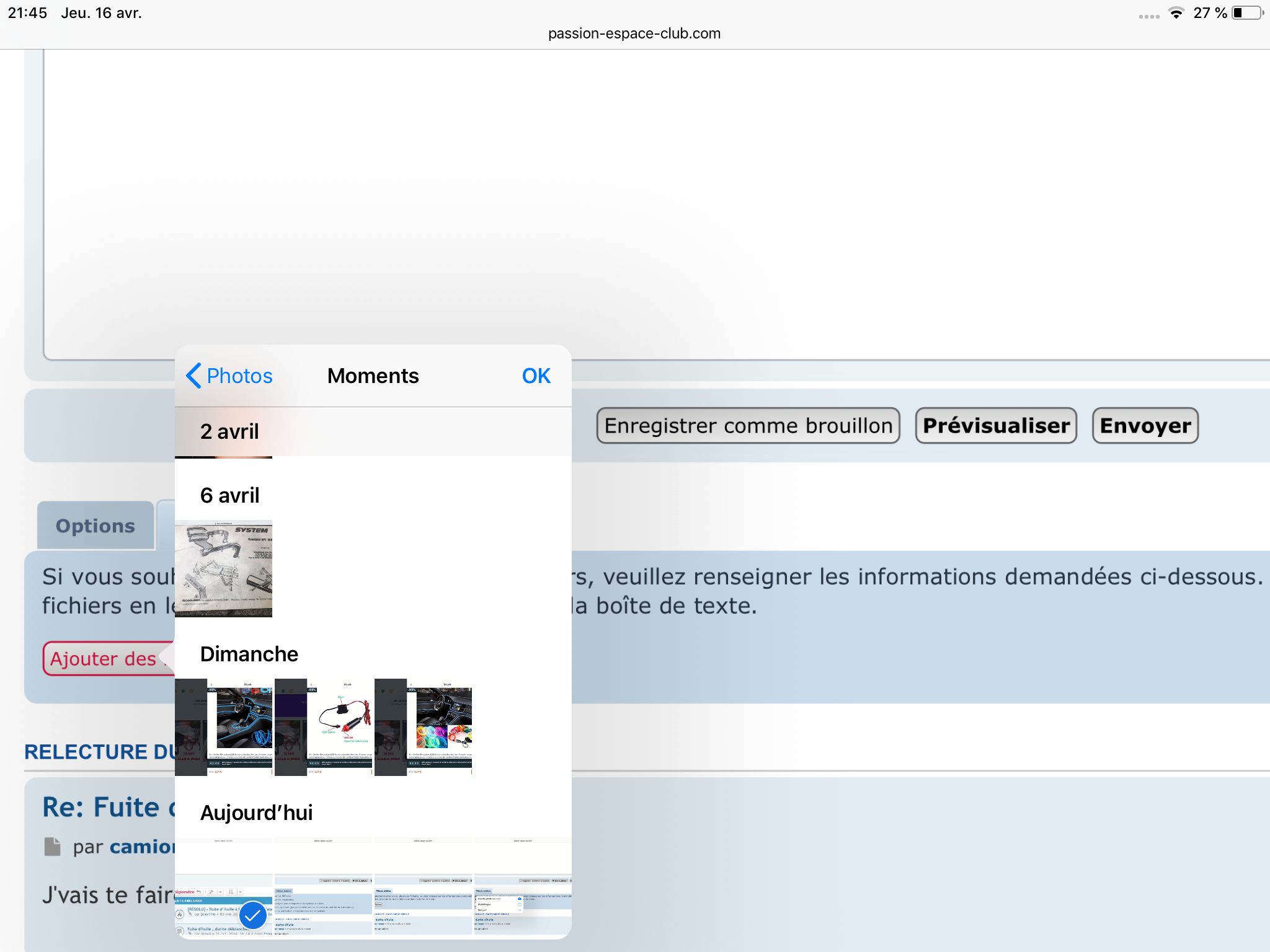Confirm selection with OK button
This screenshot has width=1270, height=952.
(536, 376)
